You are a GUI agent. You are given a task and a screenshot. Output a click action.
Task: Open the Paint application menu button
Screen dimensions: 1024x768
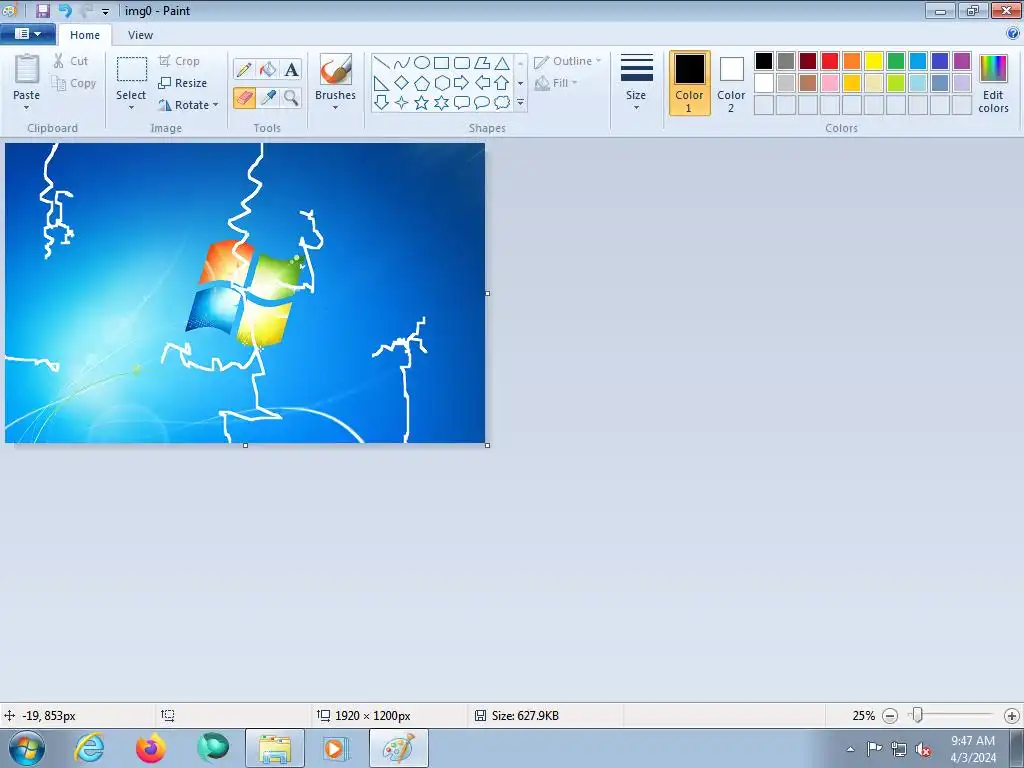[x=27, y=34]
